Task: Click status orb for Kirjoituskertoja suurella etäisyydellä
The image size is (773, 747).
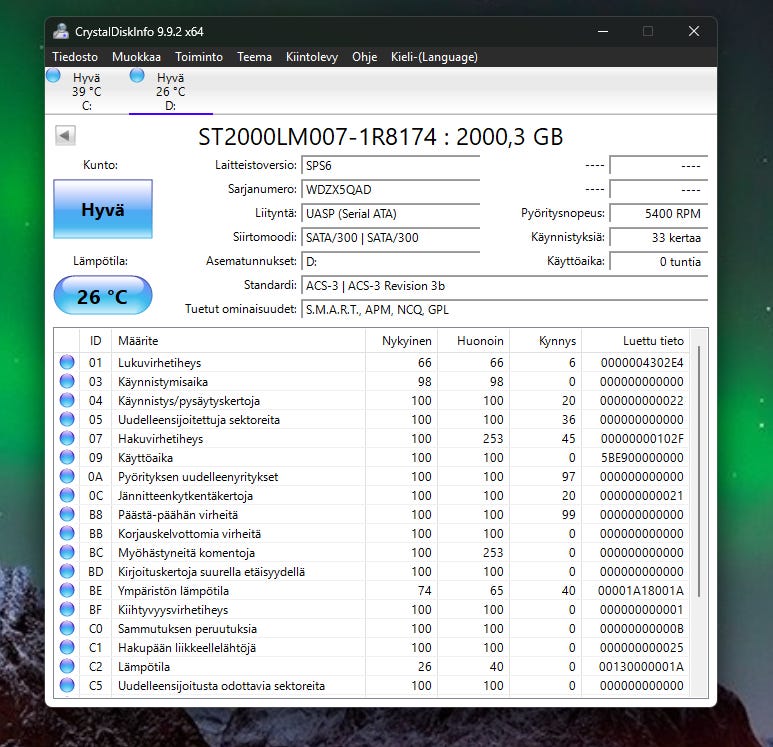Action: (x=67, y=571)
